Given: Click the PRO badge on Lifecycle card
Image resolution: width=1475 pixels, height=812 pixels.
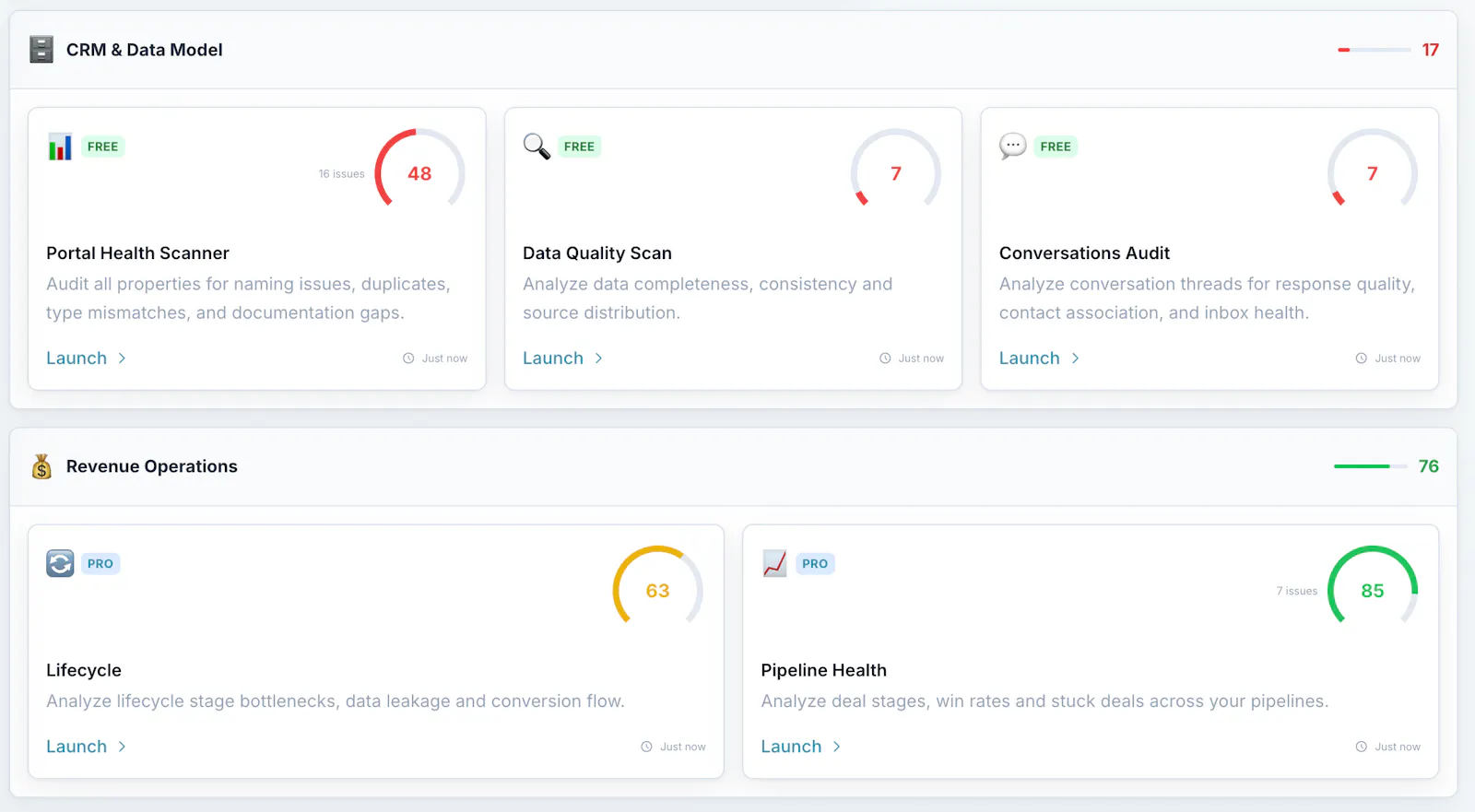Looking at the screenshot, I should tap(100, 563).
